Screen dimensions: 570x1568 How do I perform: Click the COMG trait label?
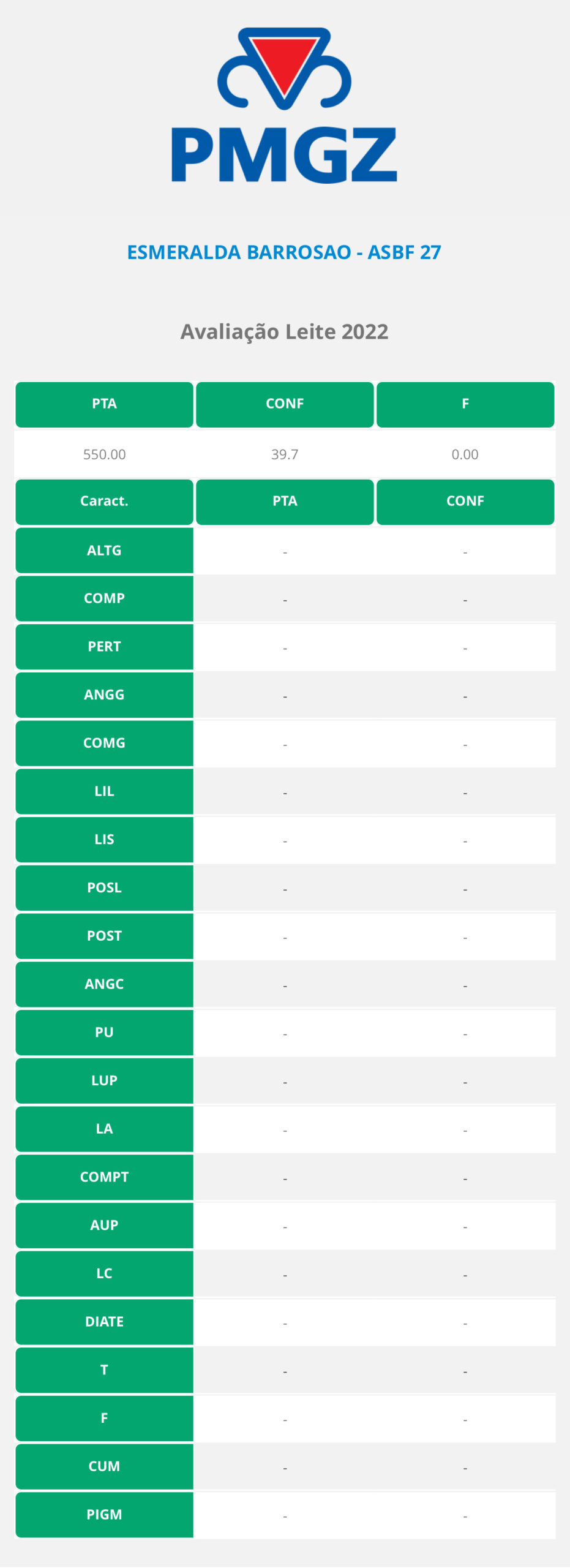104,743
